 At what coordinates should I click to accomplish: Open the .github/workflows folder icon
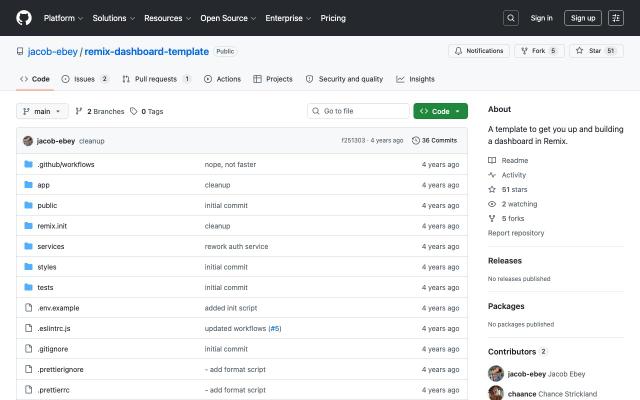pyautogui.click(x=28, y=164)
